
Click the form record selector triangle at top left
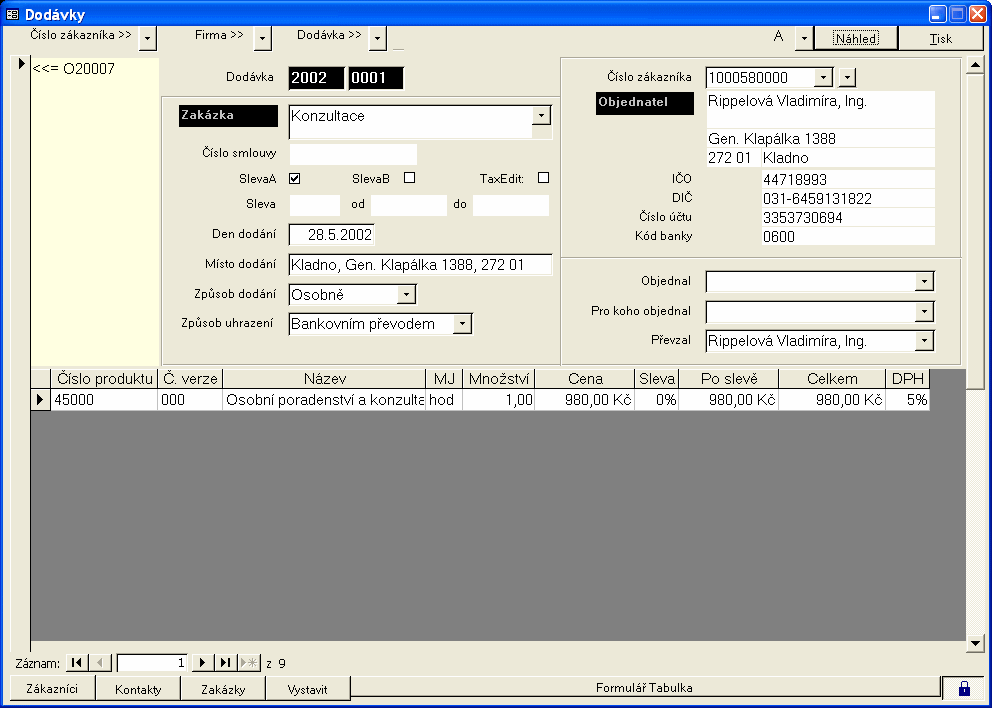coord(21,64)
